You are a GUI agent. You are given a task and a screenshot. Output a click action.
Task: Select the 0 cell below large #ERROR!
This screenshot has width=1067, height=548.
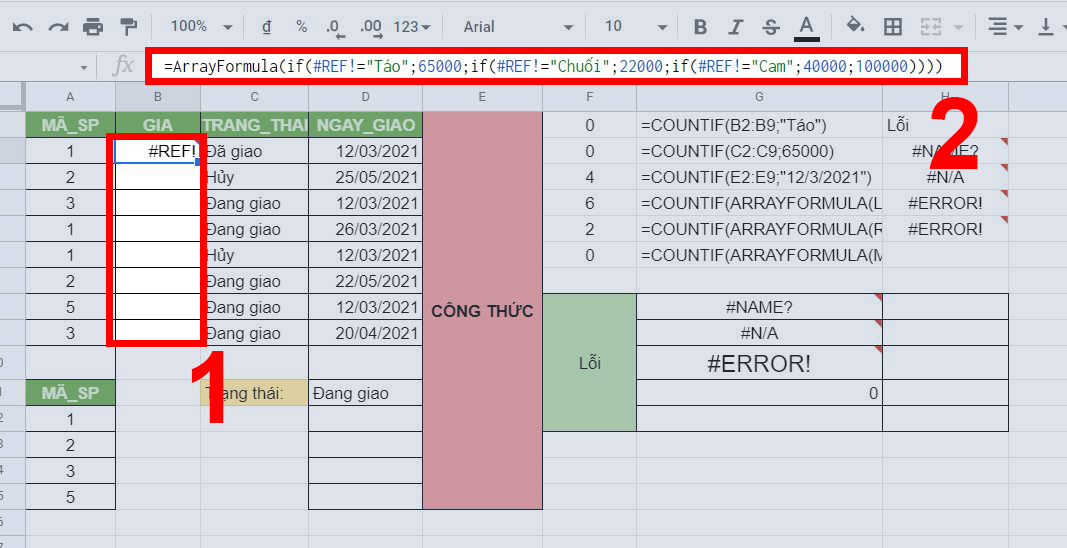pos(759,393)
